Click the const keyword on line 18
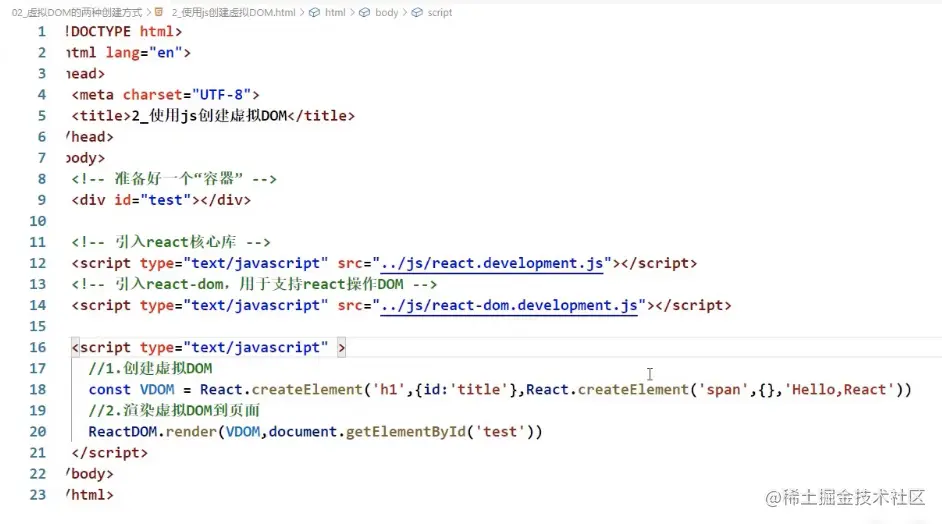This screenshot has width=942, height=524. [x=109, y=389]
